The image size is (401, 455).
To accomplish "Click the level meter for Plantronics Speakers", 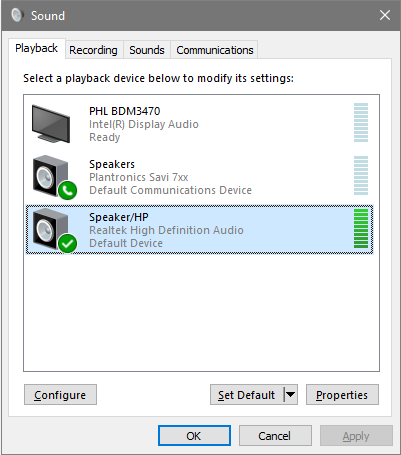I will click(361, 175).
